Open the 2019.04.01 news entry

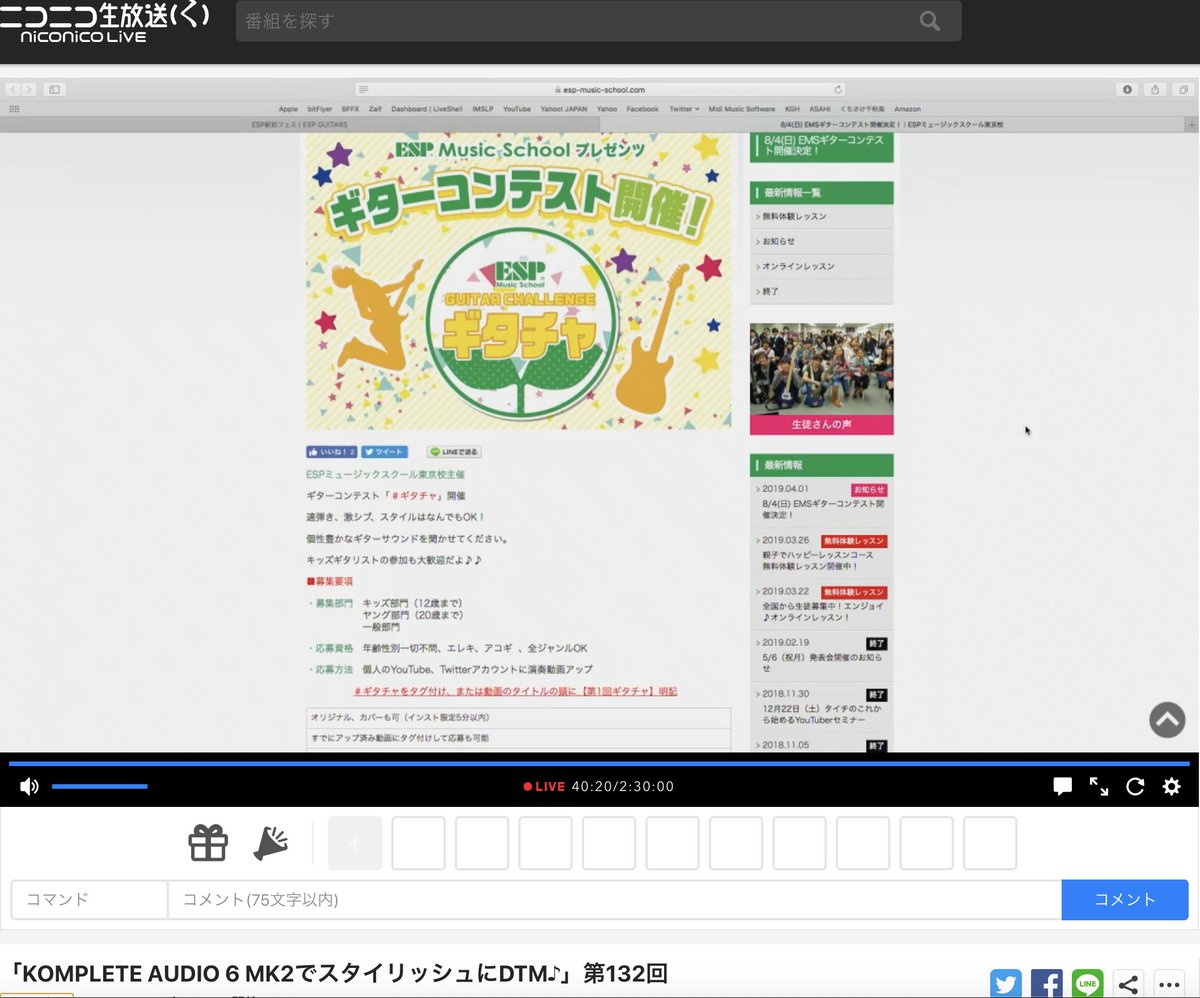click(x=821, y=503)
